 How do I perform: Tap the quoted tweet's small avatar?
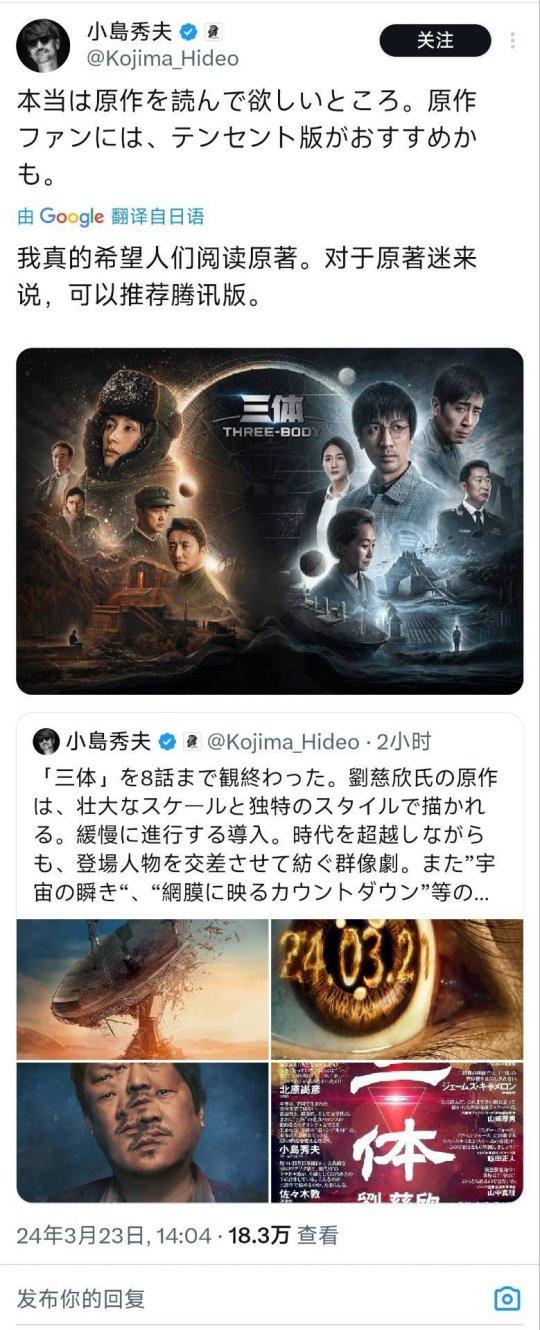pos(46,741)
